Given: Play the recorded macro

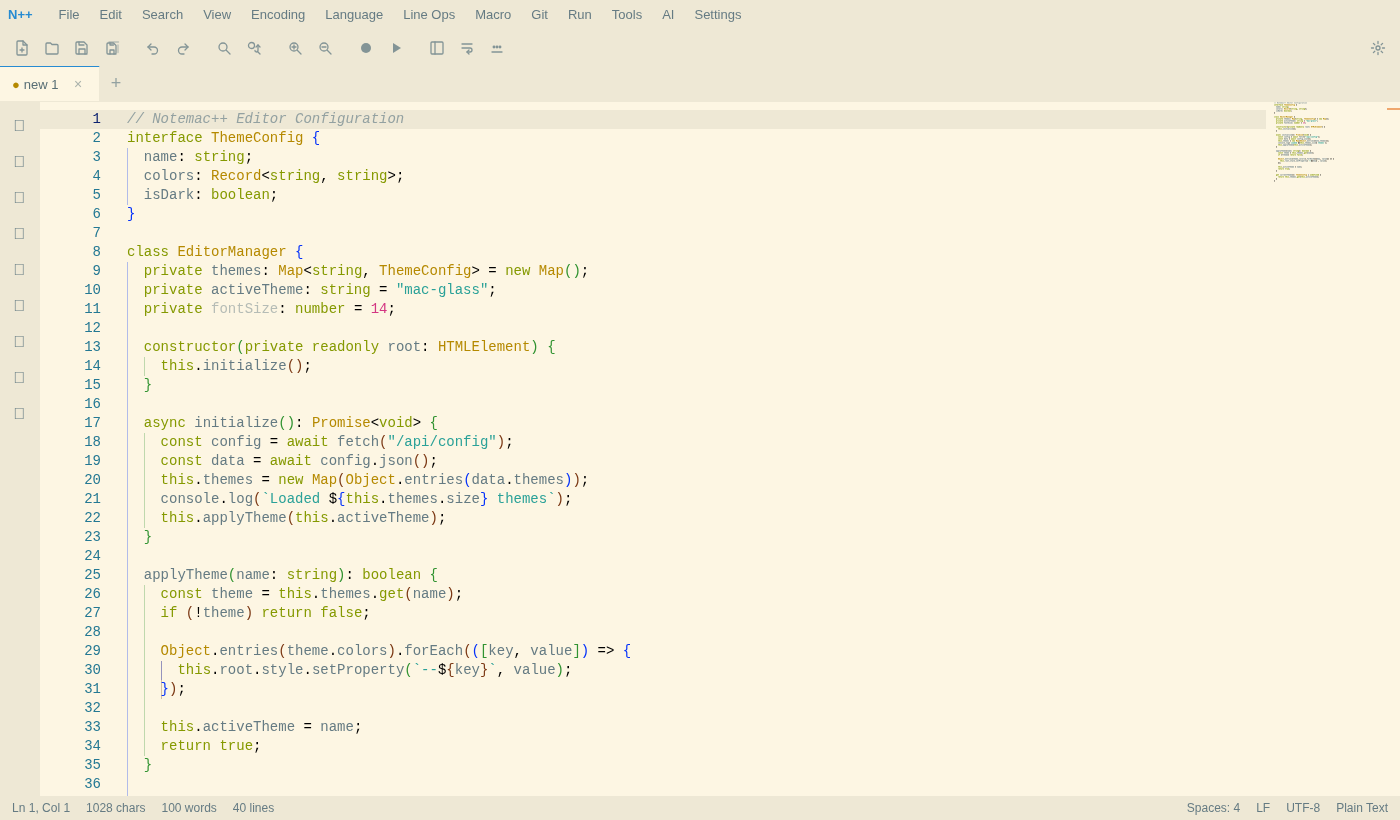Looking at the screenshot, I should coord(397,48).
